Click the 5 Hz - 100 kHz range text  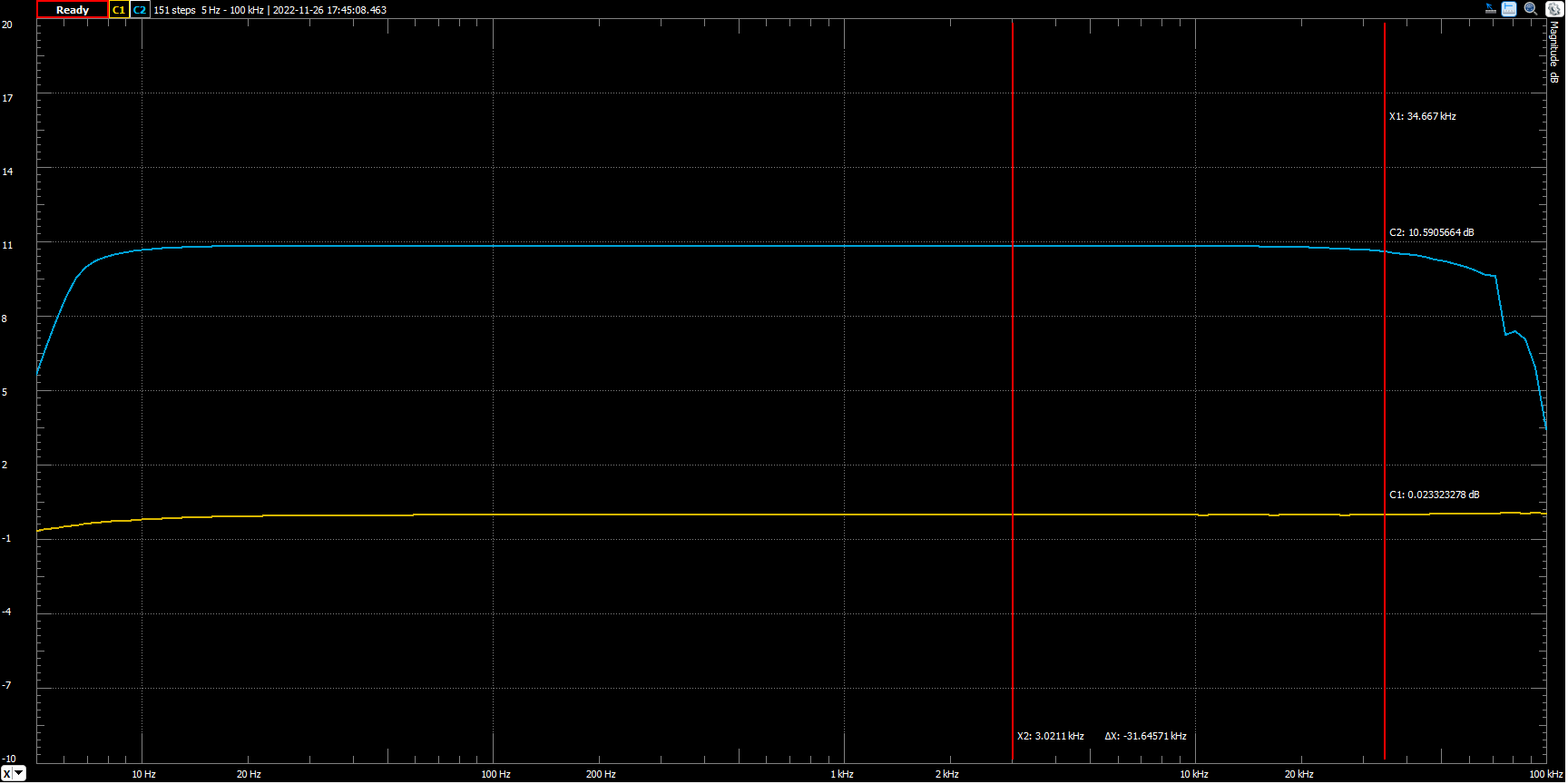(232, 10)
